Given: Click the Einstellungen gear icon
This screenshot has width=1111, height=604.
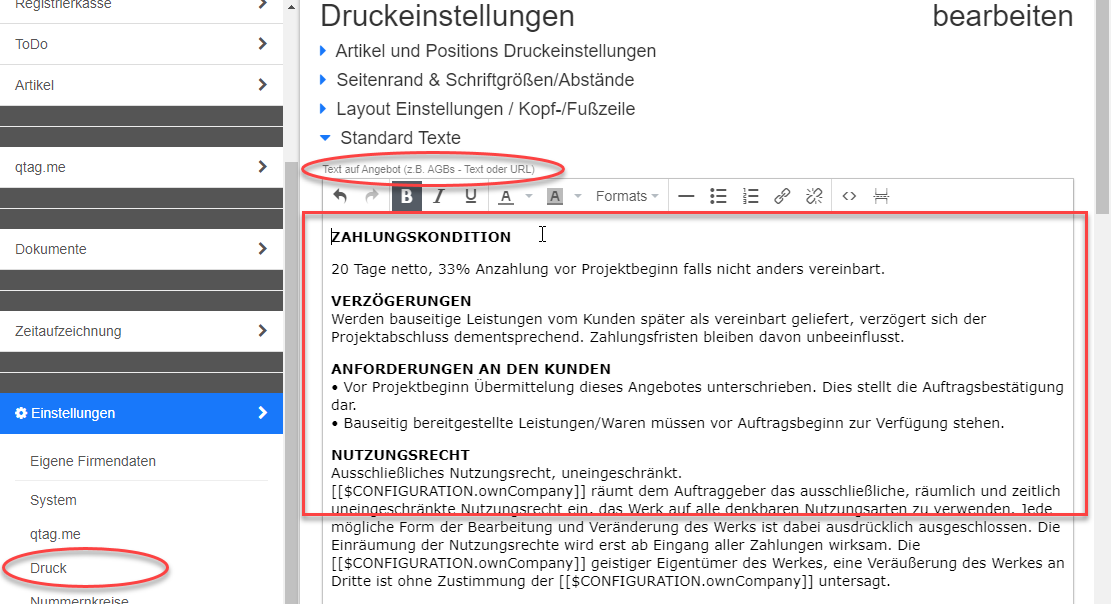Looking at the screenshot, I should point(21,413).
